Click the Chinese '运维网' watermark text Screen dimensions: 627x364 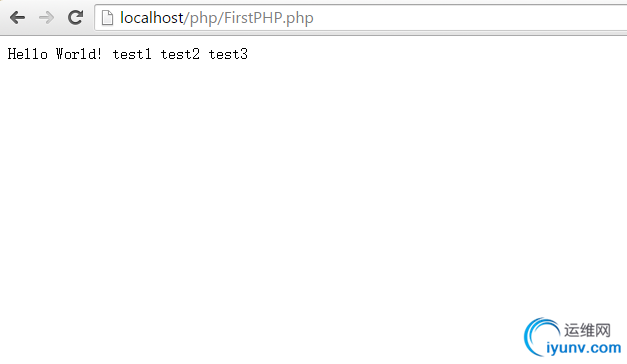pyautogui.click(x=587, y=330)
